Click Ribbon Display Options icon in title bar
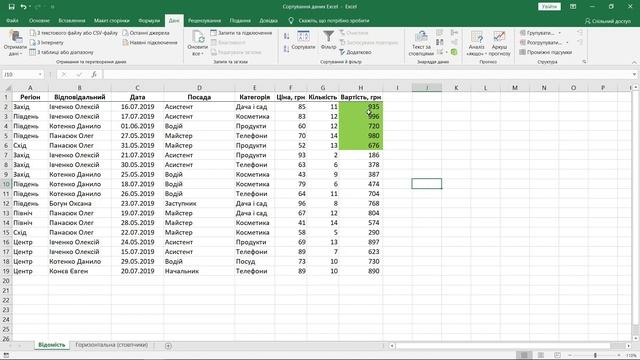 pyautogui.click(x=573, y=7)
